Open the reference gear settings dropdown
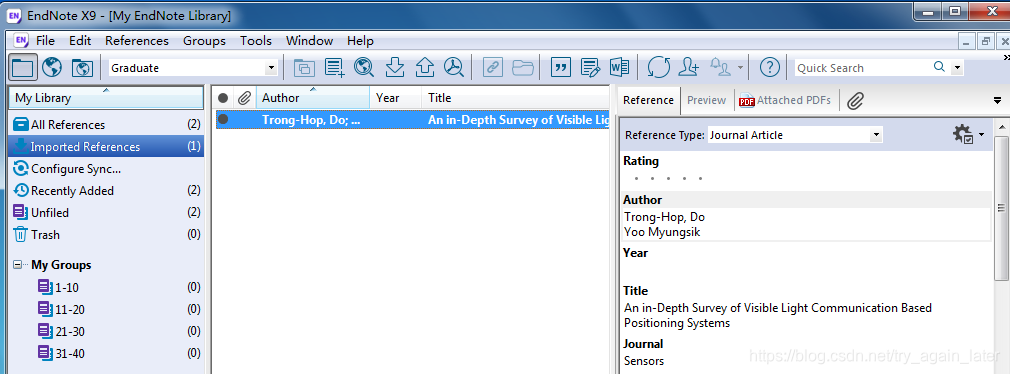Screen dimensions: 1010x374 [x=967, y=135]
